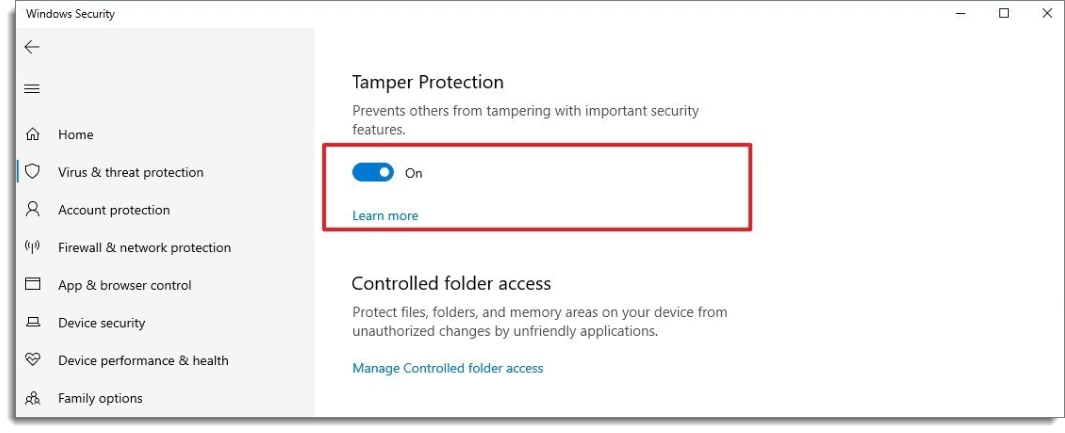
Task: Open Device performance & health section
Action: (x=143, y=360)
